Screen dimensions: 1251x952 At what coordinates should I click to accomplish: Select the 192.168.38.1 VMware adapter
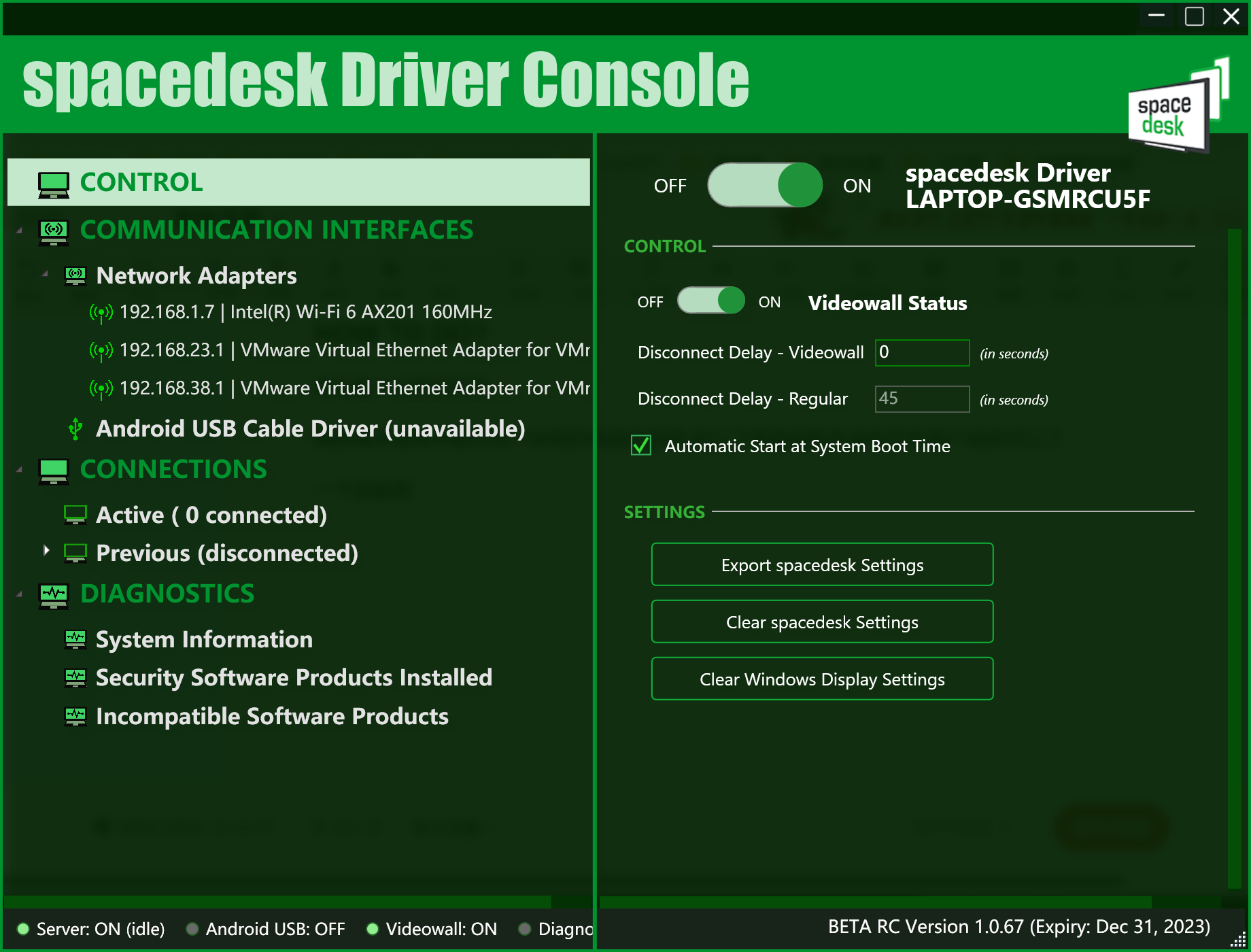pyautogui.click(x=355, y=388)
